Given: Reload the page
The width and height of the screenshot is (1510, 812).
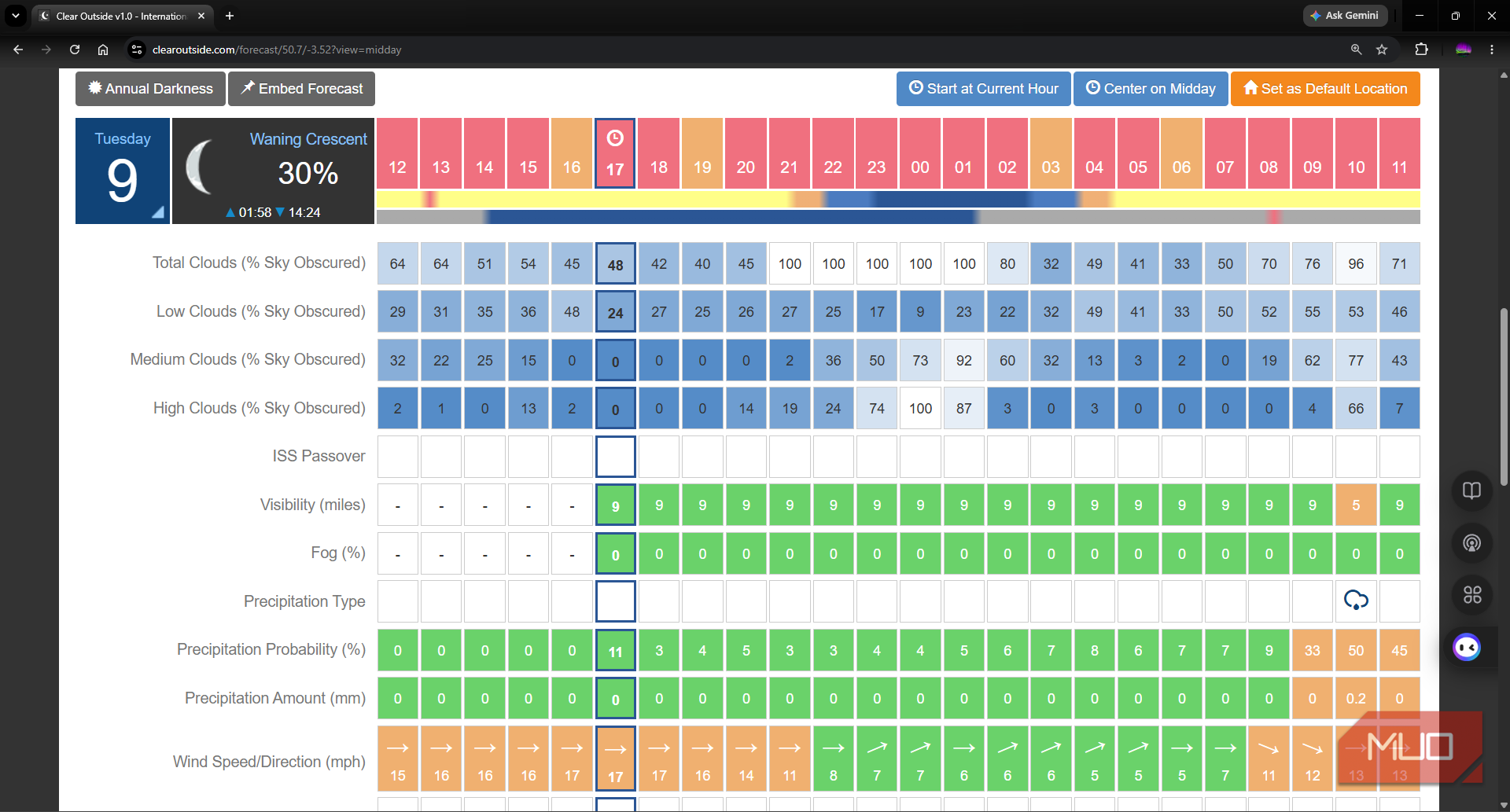Looking at the screenshot, I should click(75, 50).
